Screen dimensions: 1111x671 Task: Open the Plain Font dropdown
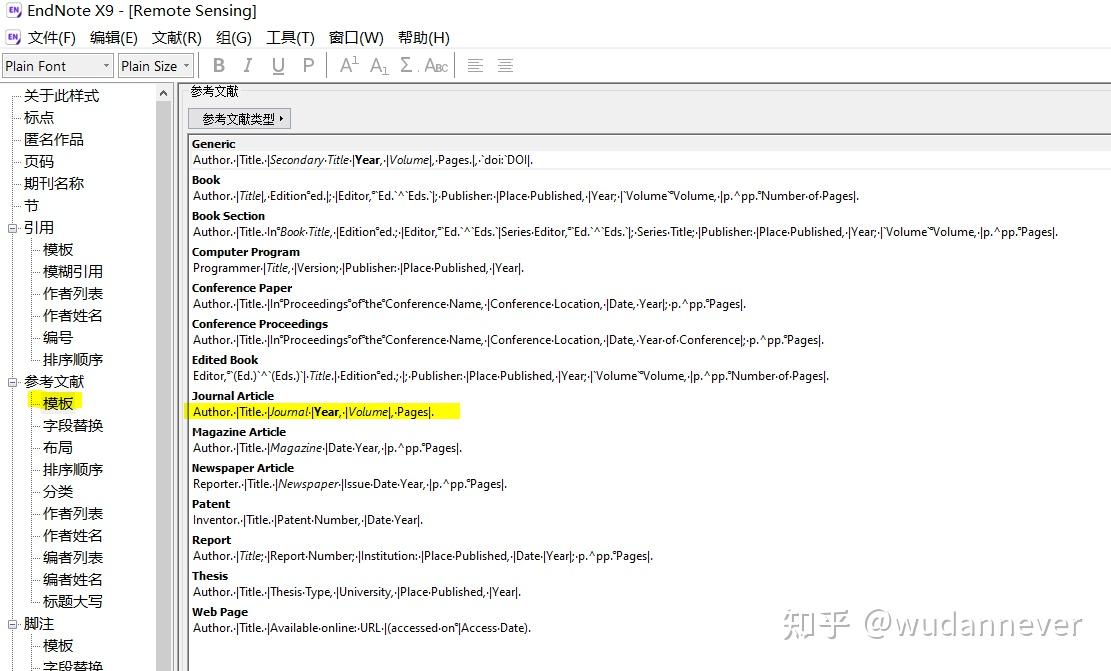click(108, 65)
